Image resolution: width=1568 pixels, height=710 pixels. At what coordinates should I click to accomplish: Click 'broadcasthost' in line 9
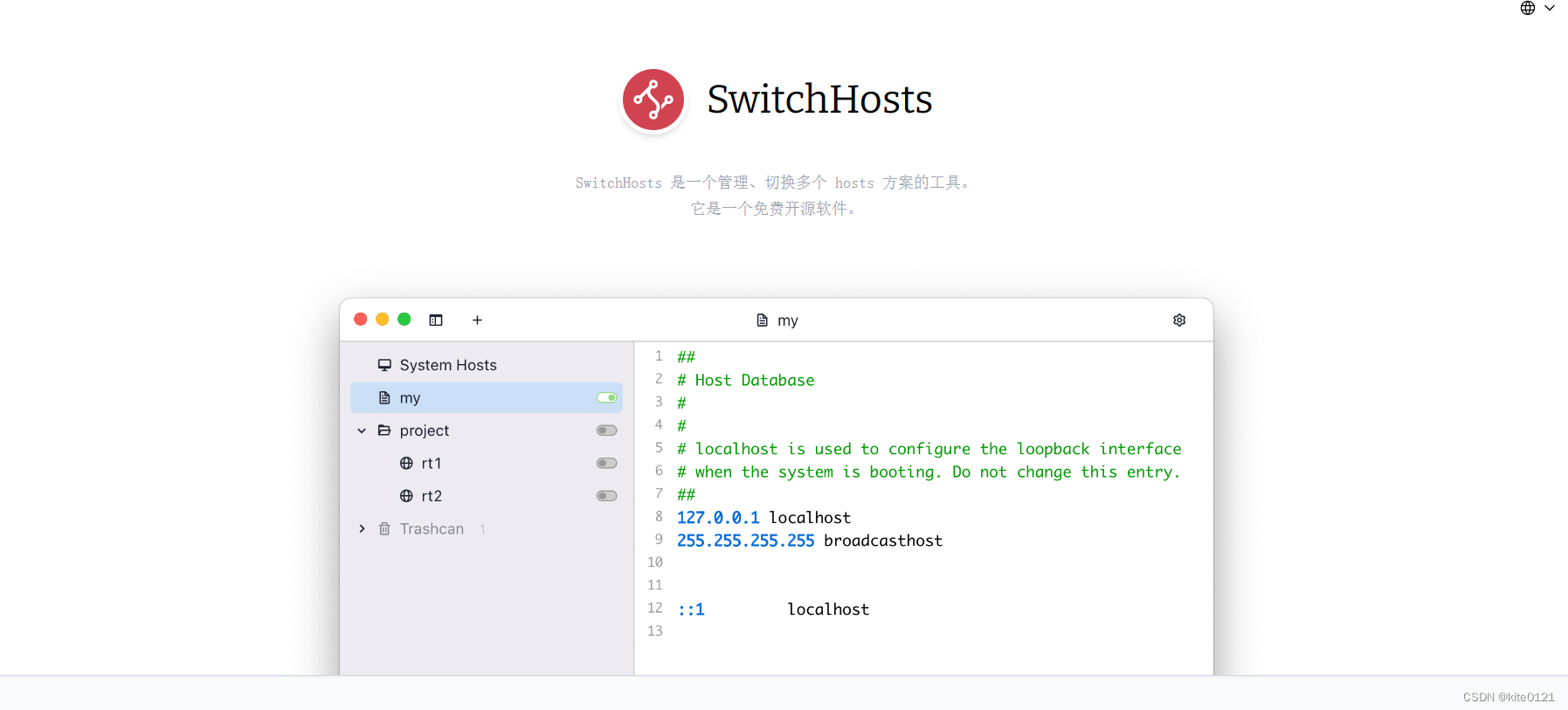pos(883,541)
